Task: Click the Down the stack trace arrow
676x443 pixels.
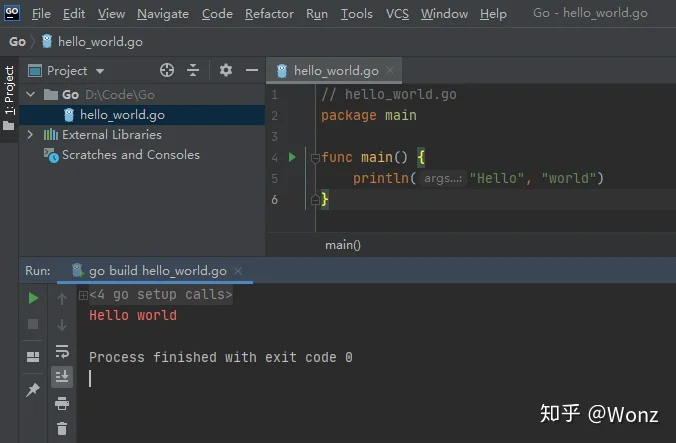Action: 62,324
